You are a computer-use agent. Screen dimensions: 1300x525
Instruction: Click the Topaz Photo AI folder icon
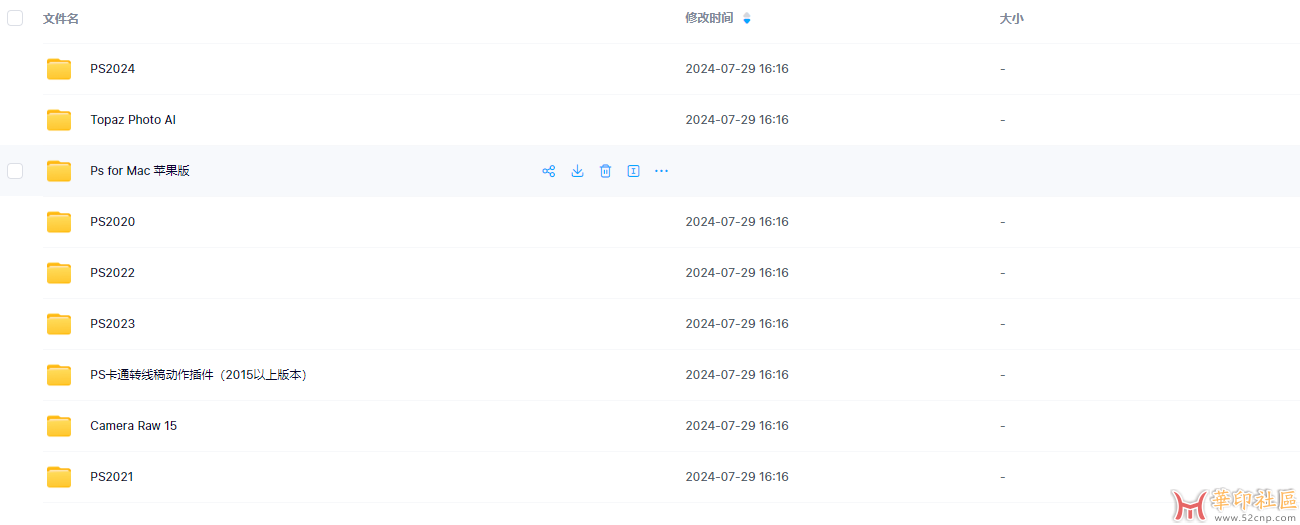click(x=59, y=120)
